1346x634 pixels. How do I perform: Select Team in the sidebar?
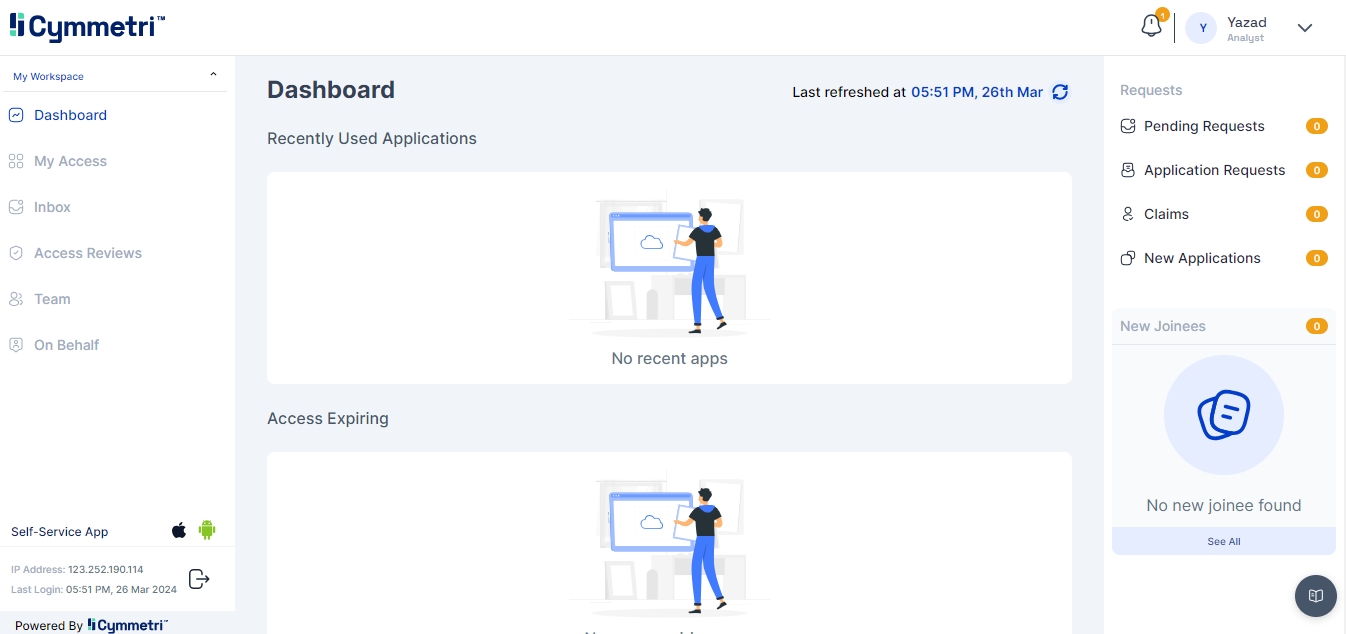point(52,299)
